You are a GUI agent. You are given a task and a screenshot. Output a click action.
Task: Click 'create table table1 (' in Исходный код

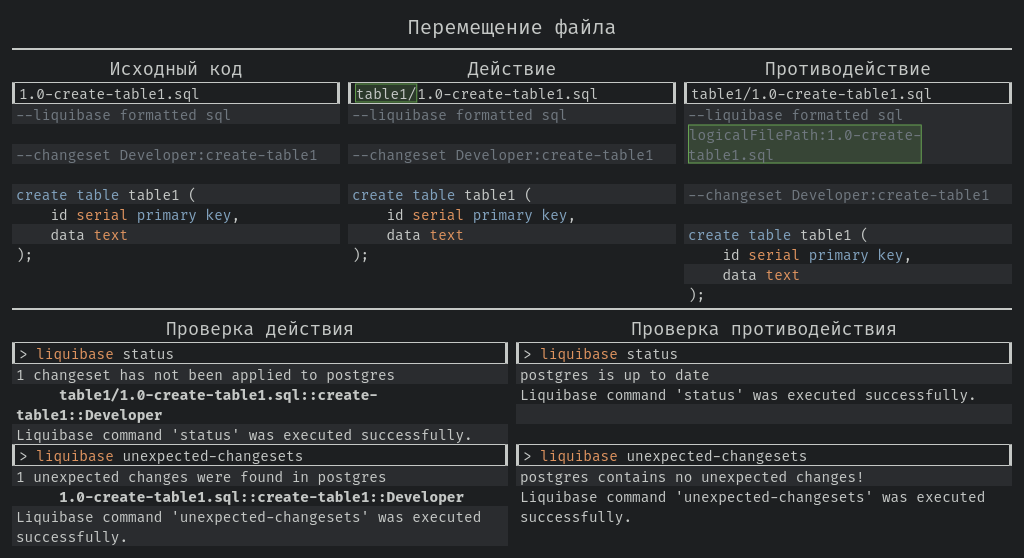(x=106, y=195)
